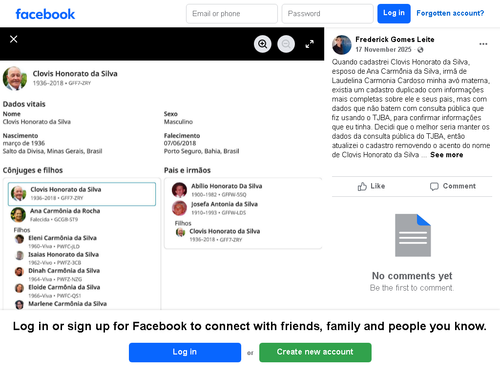Click the Comment button

coord(453,186)
